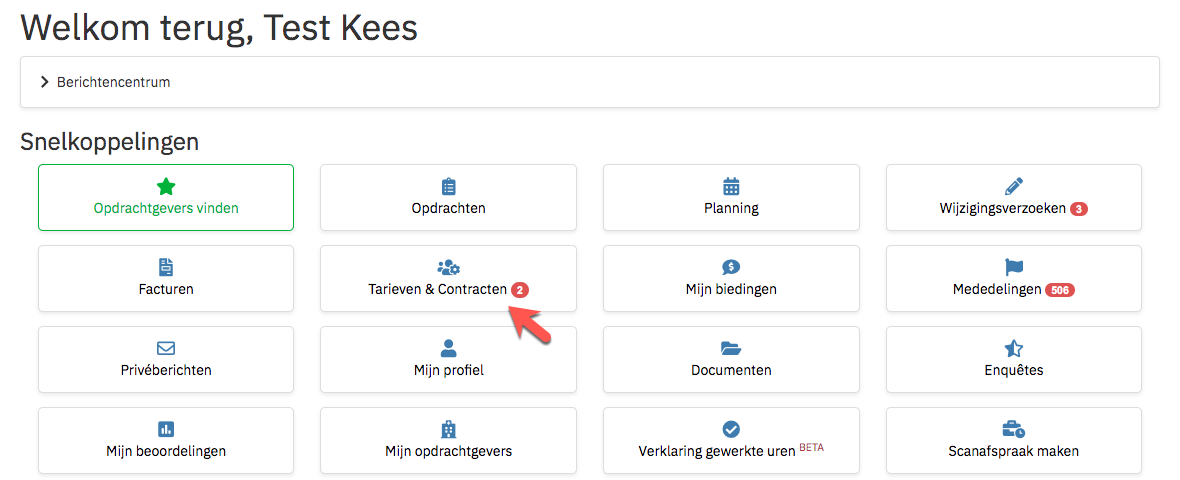Click the checkmark icon above Verklaring gewerkte uren

pos(731,429)
